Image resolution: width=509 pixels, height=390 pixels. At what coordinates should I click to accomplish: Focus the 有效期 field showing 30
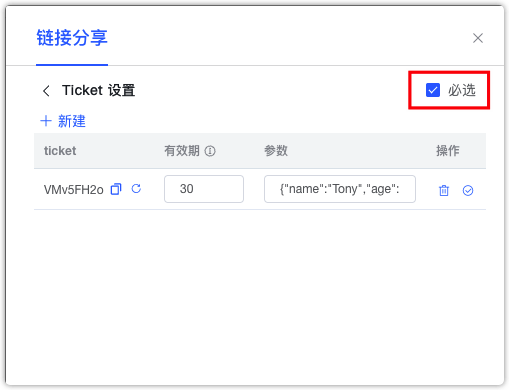click(204, 189)
